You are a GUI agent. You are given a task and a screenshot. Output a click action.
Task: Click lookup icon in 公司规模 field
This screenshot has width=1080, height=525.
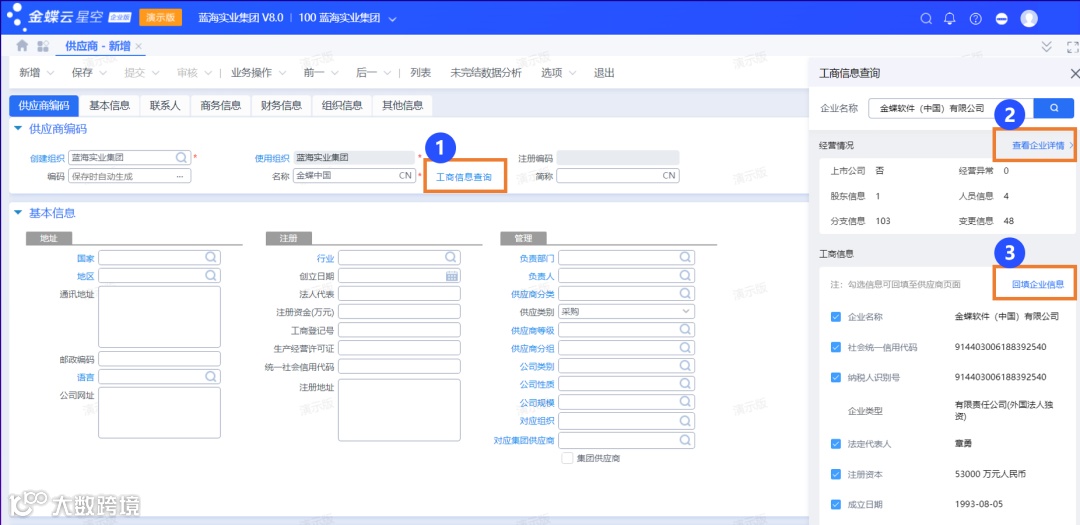tap(685, 402)
